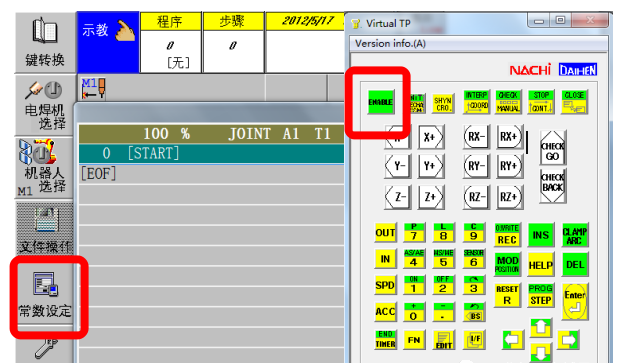Image resolution: width=627 pixels, height=363 pixels.
Task: Open the Version info.(A) menu
Action: [390, 44]
